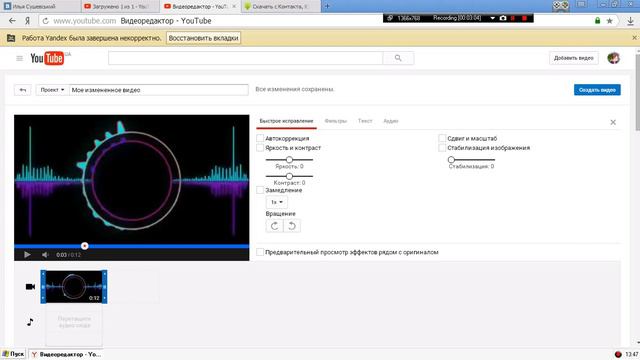Click the red tray icon near the clock
Viewport: 640px width, 360px height.
click(618, 354)
